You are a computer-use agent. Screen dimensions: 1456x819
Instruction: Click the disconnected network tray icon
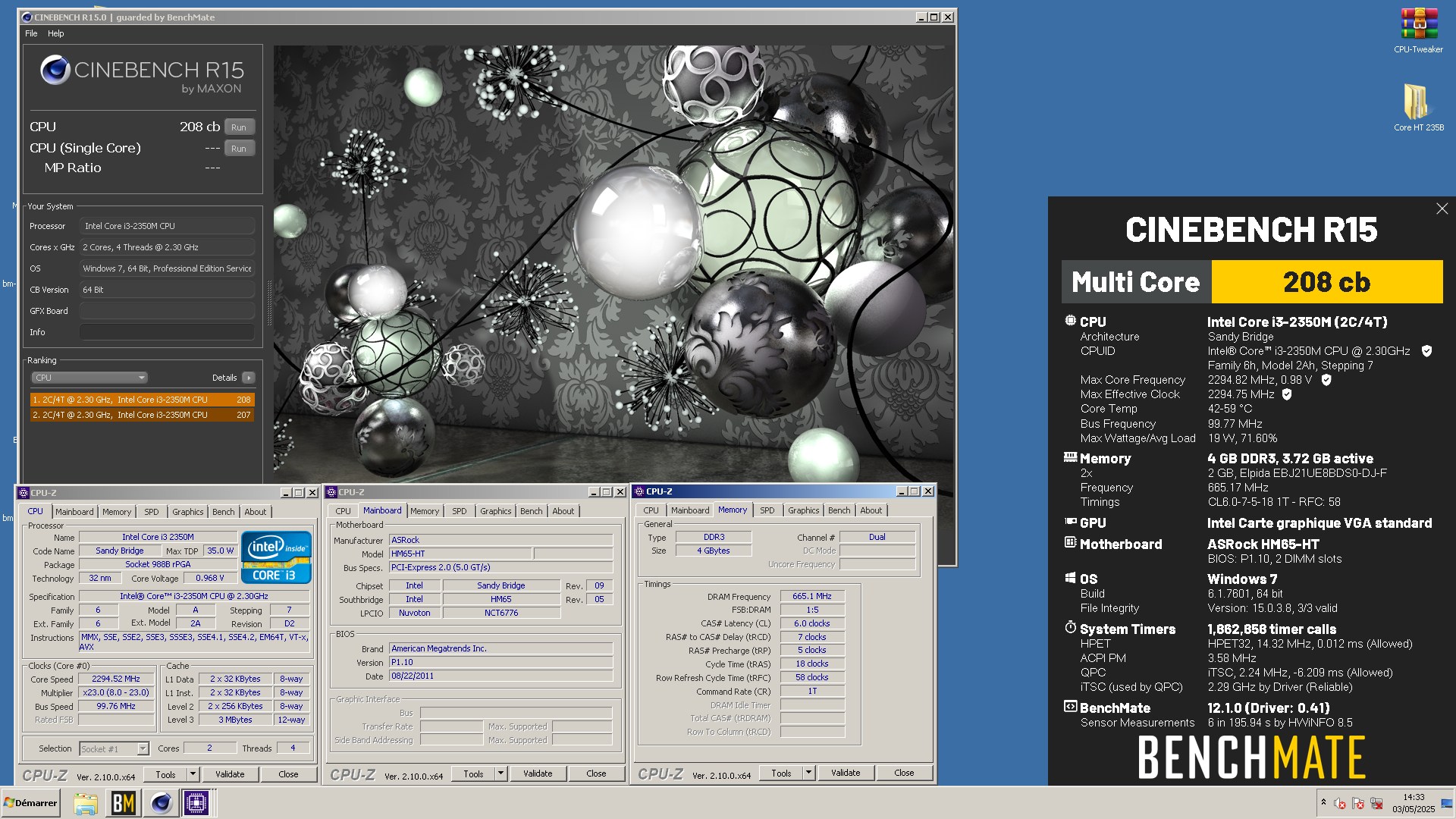1376,803
